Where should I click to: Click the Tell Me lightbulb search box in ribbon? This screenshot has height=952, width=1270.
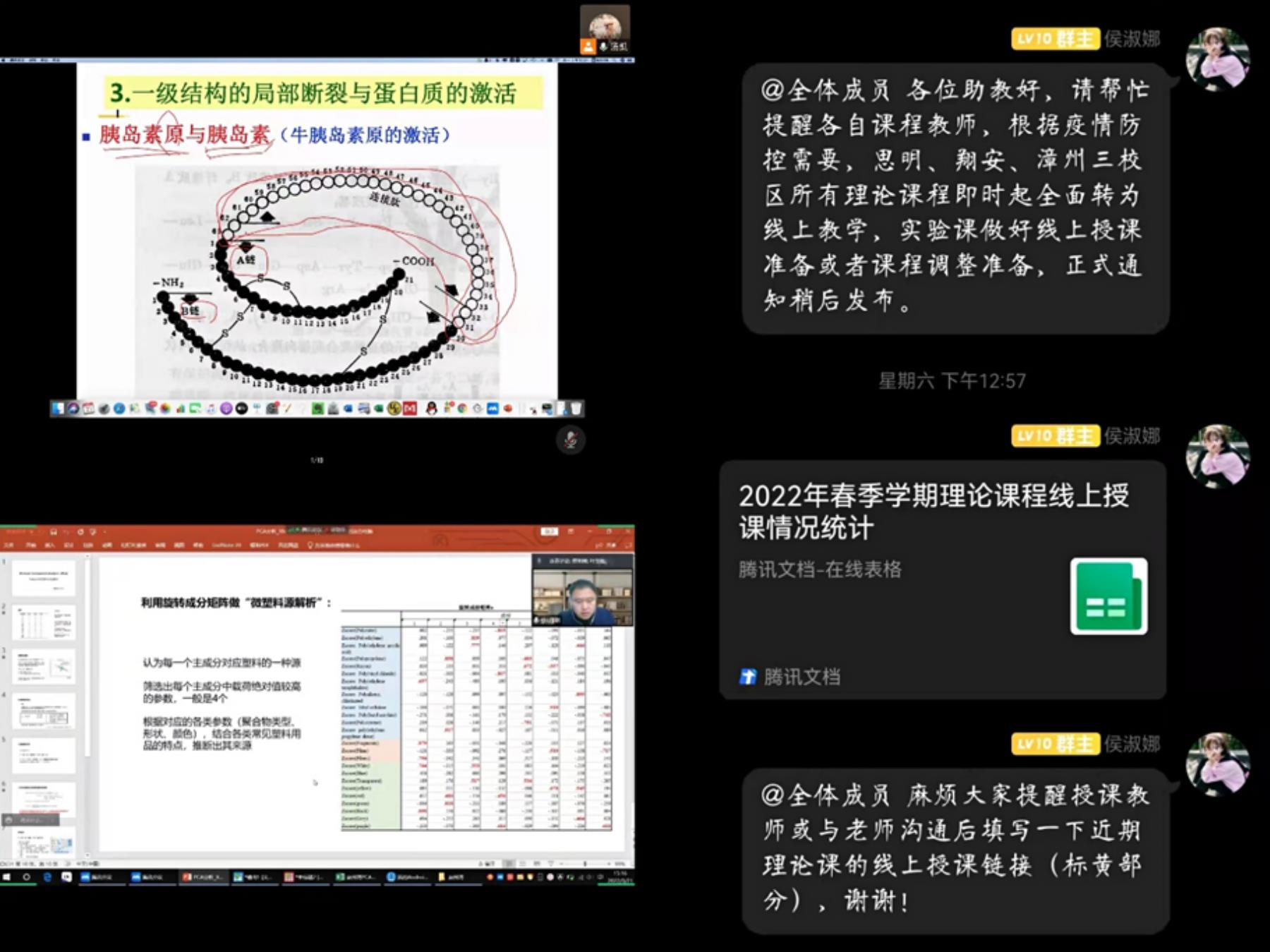pos(332,546)
